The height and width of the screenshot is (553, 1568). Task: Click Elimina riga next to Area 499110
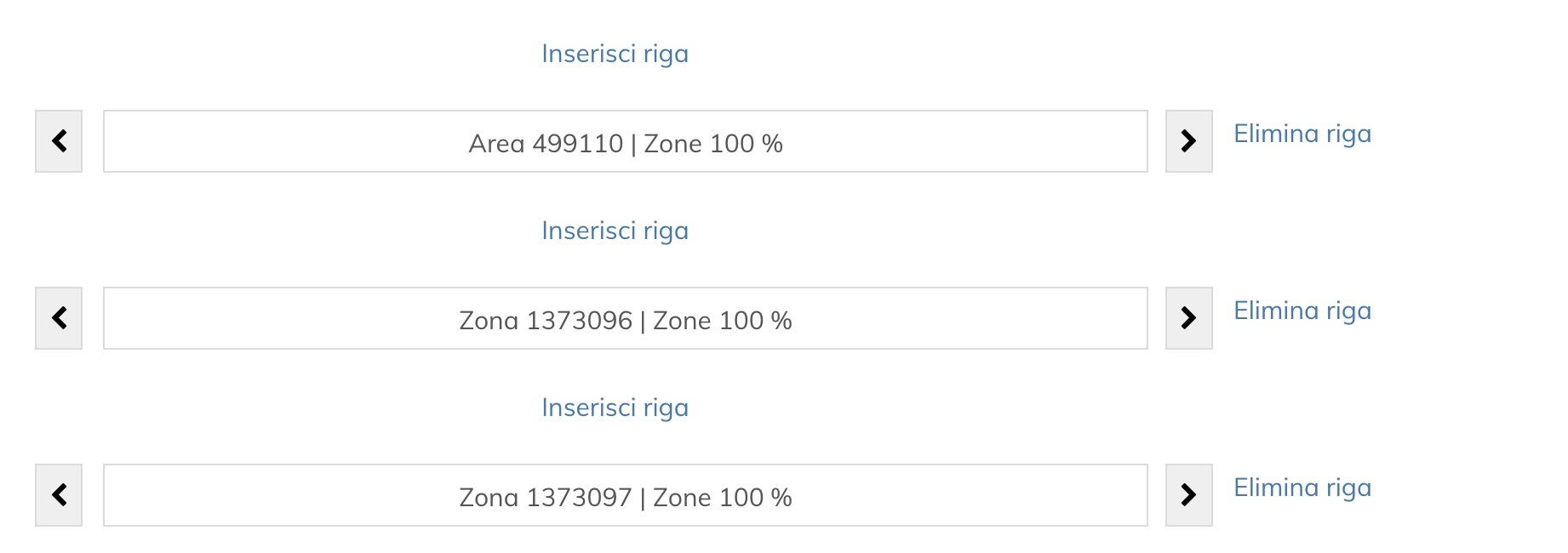pyautogui.click(x=1302, y=134)
